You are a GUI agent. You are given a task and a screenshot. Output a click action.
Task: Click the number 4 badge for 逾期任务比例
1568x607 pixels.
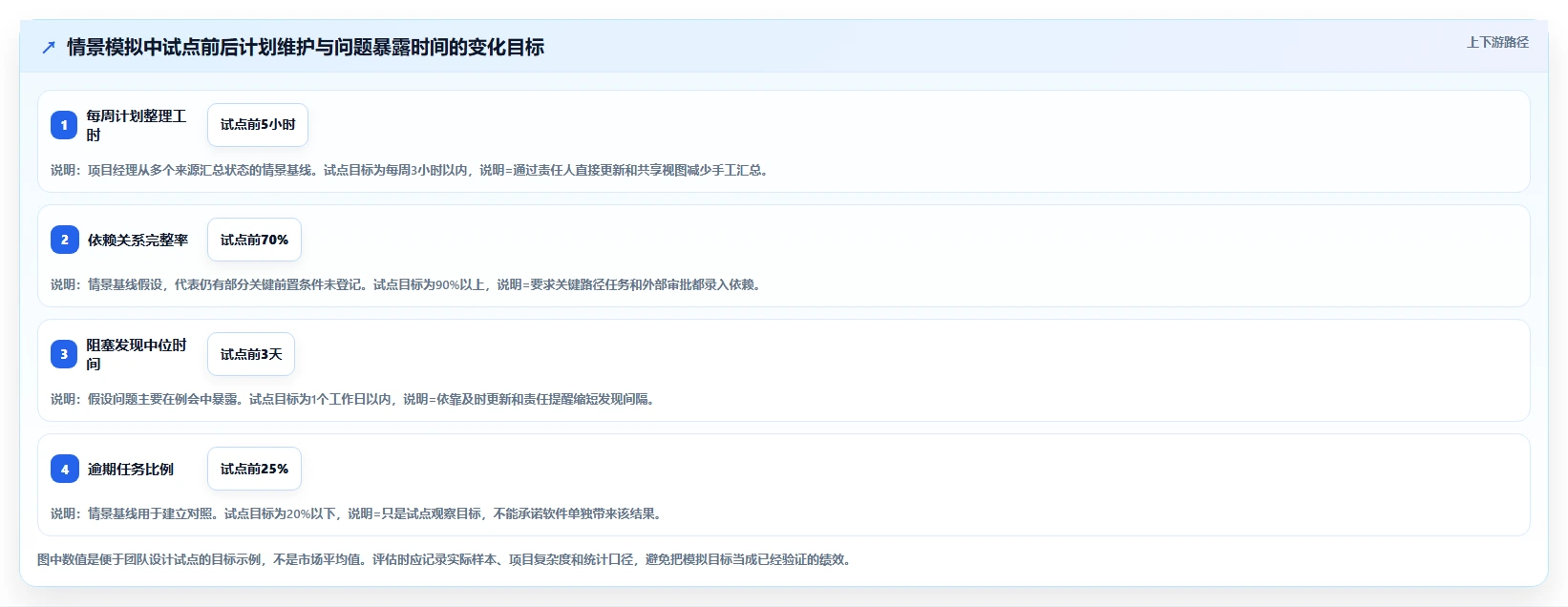(64, 469)
